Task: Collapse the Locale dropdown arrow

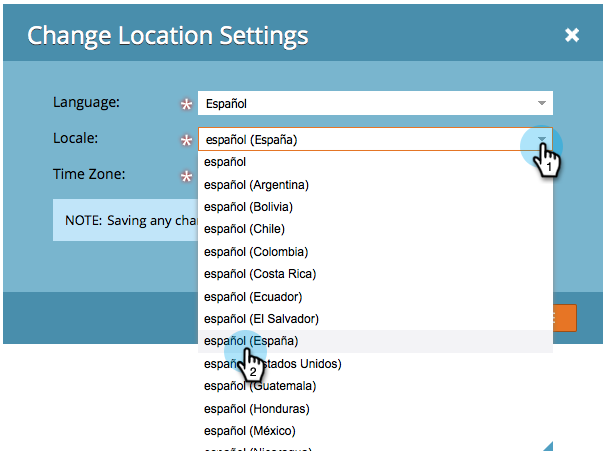Action: pos(541,139)
